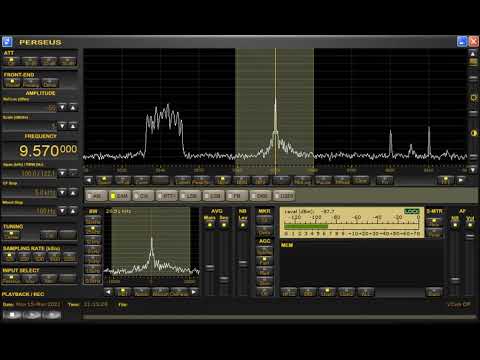480x360 pixels.
Task: Start playback with the play button
Action: (32, 315)
